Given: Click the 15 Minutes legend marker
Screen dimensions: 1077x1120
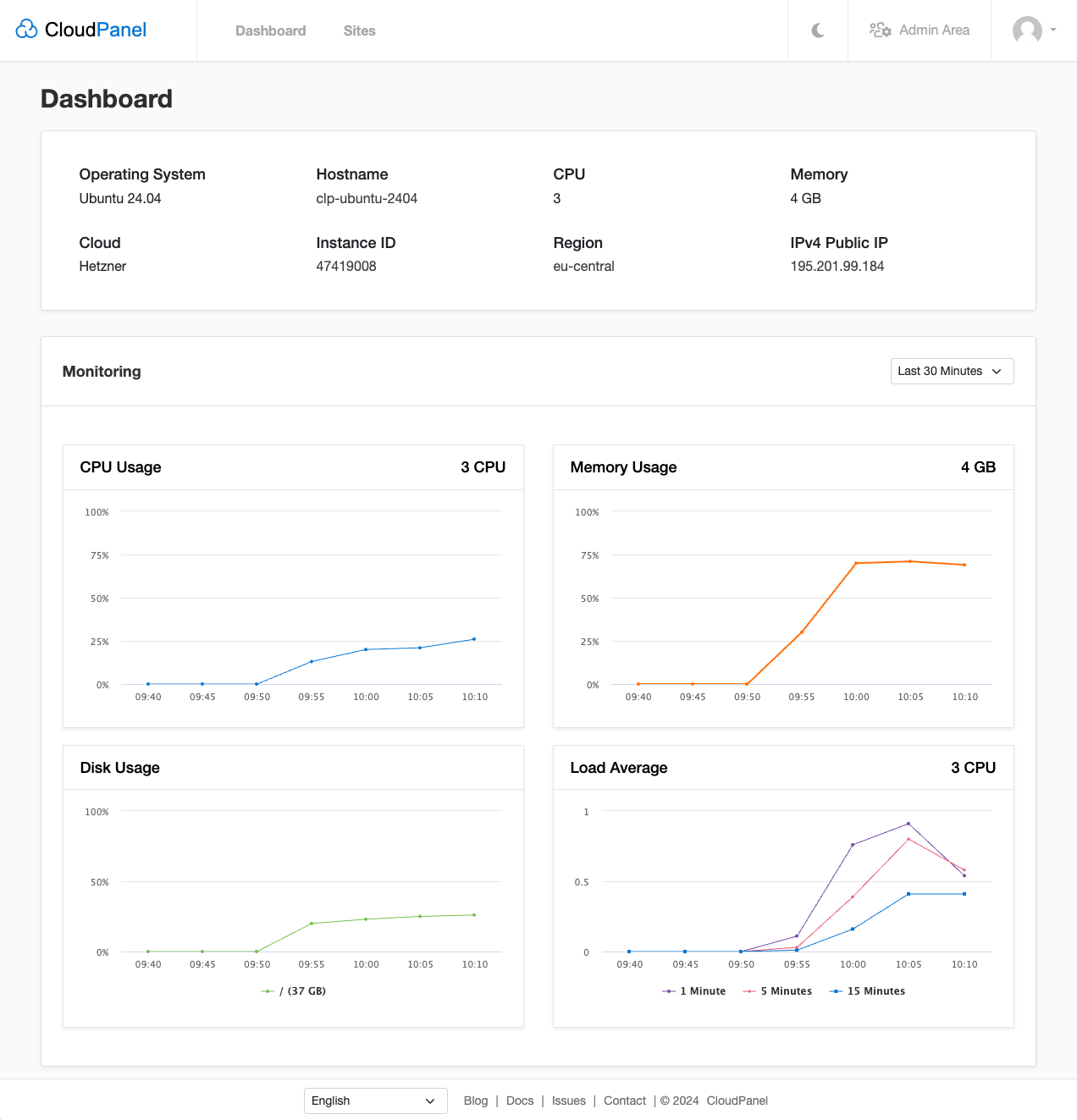Looking at the screenshot, I should tap(835, 990).
